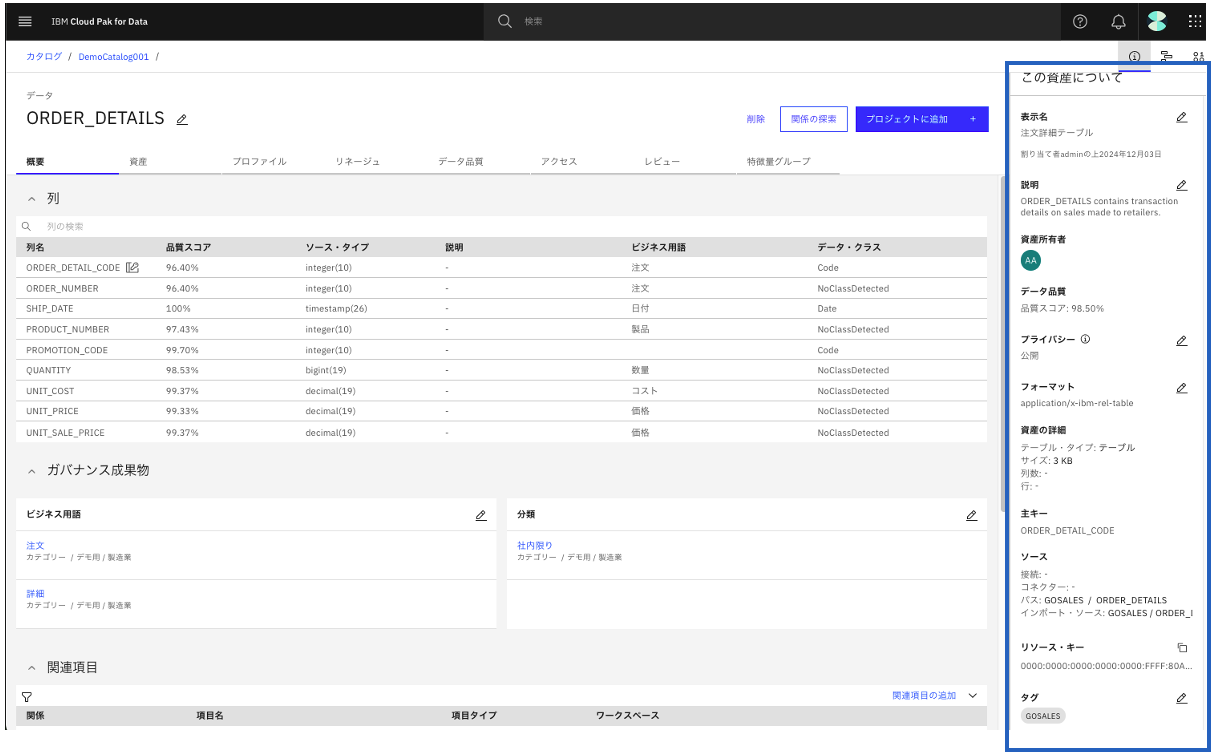Open the 特徴量グループ tab
1220x755 pixels.
tap(788, 162)
